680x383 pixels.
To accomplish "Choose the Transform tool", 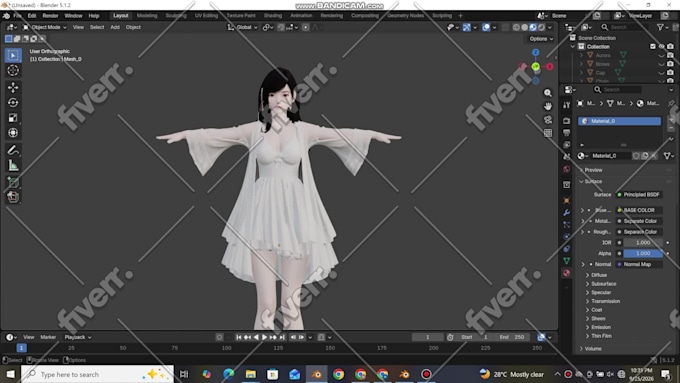I will pos(13,133).
